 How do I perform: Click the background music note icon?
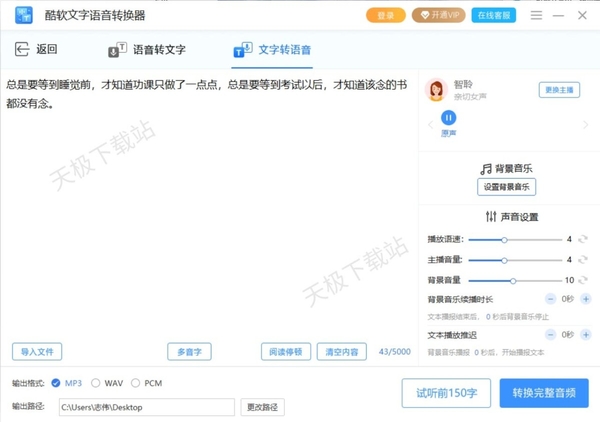coord(486,169)
